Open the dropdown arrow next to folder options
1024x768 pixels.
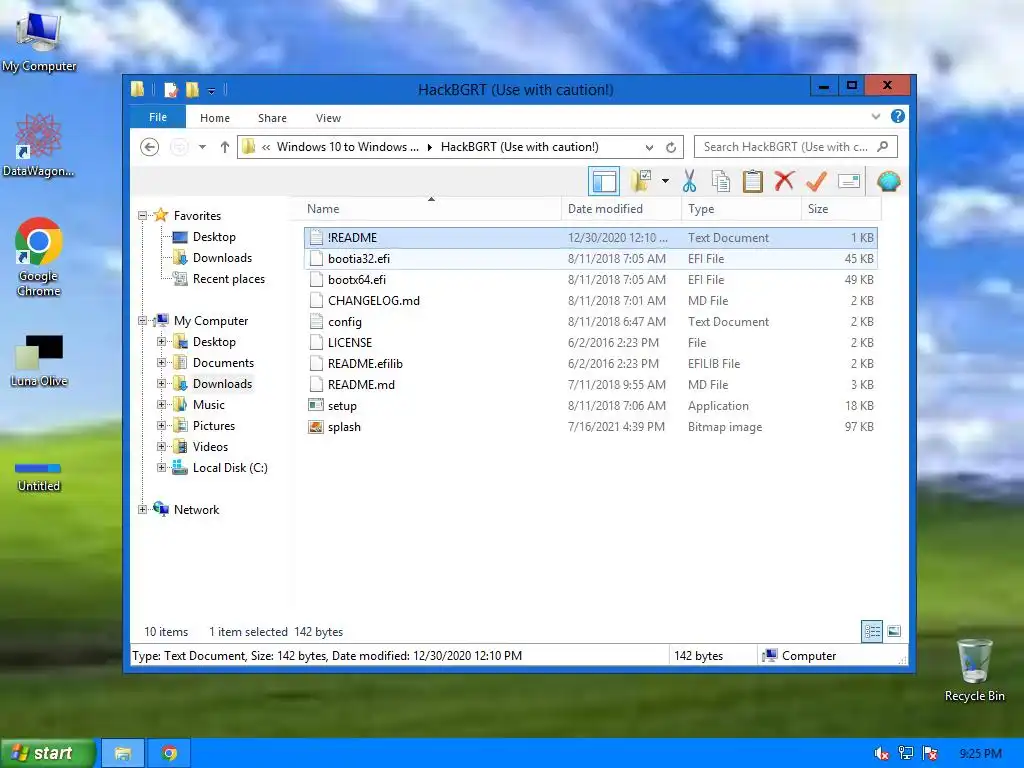(665, 181)
